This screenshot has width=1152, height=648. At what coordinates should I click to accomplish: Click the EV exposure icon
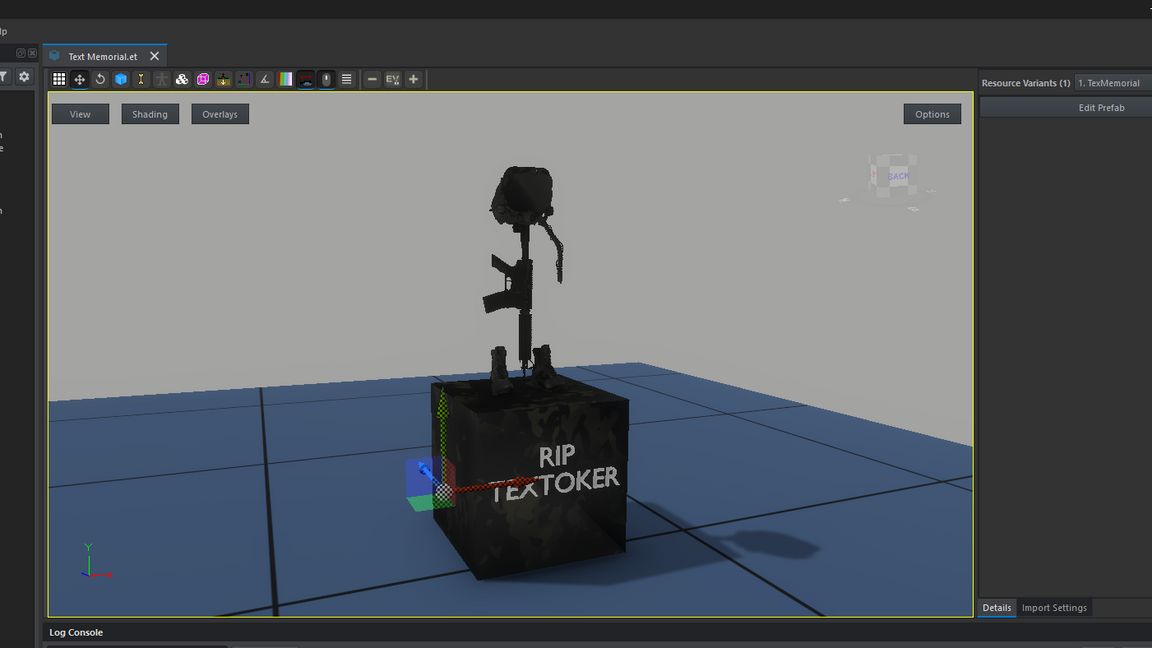[x=392, y=79]
